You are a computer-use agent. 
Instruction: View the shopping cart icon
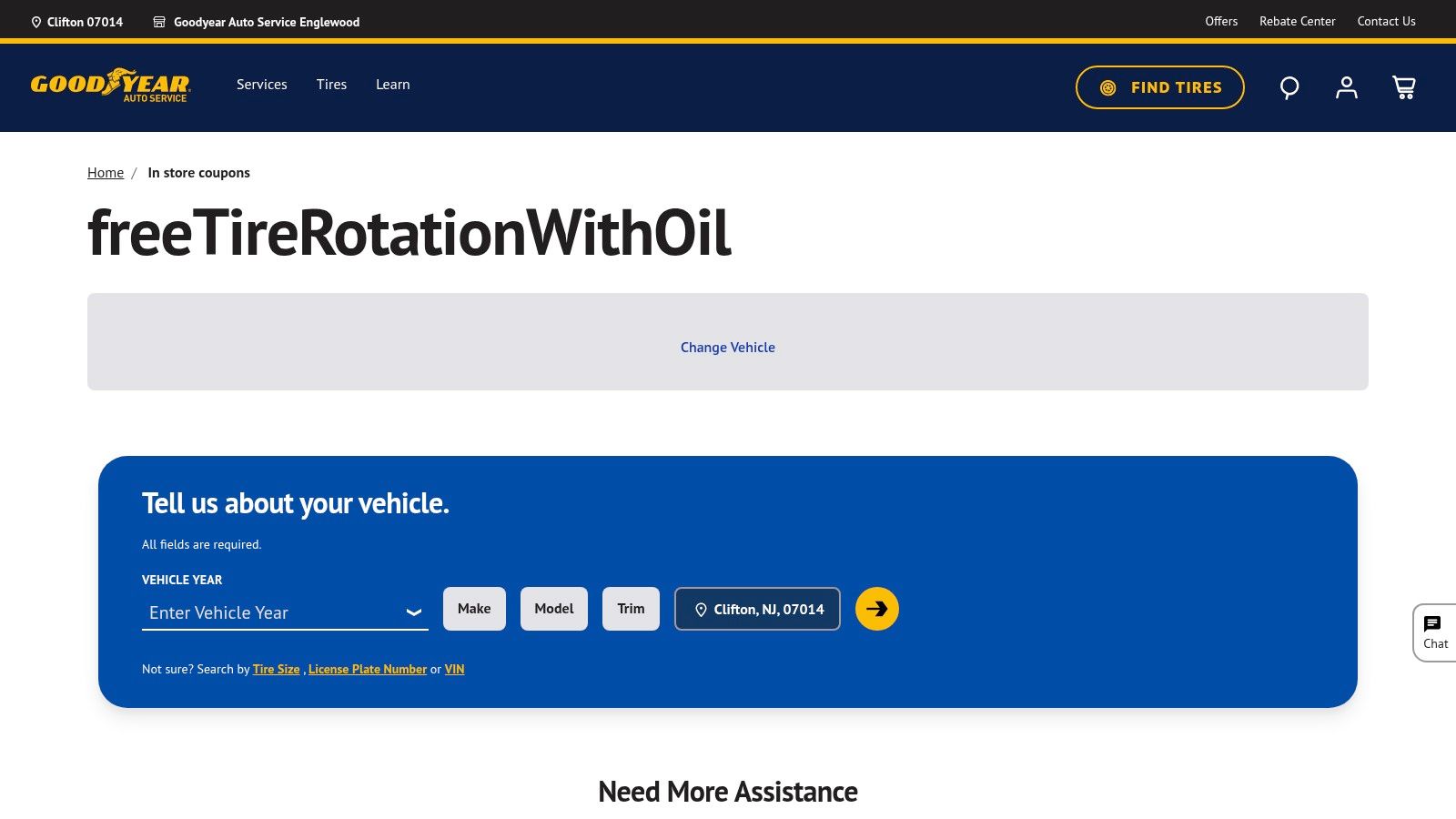pos(1404,87)
